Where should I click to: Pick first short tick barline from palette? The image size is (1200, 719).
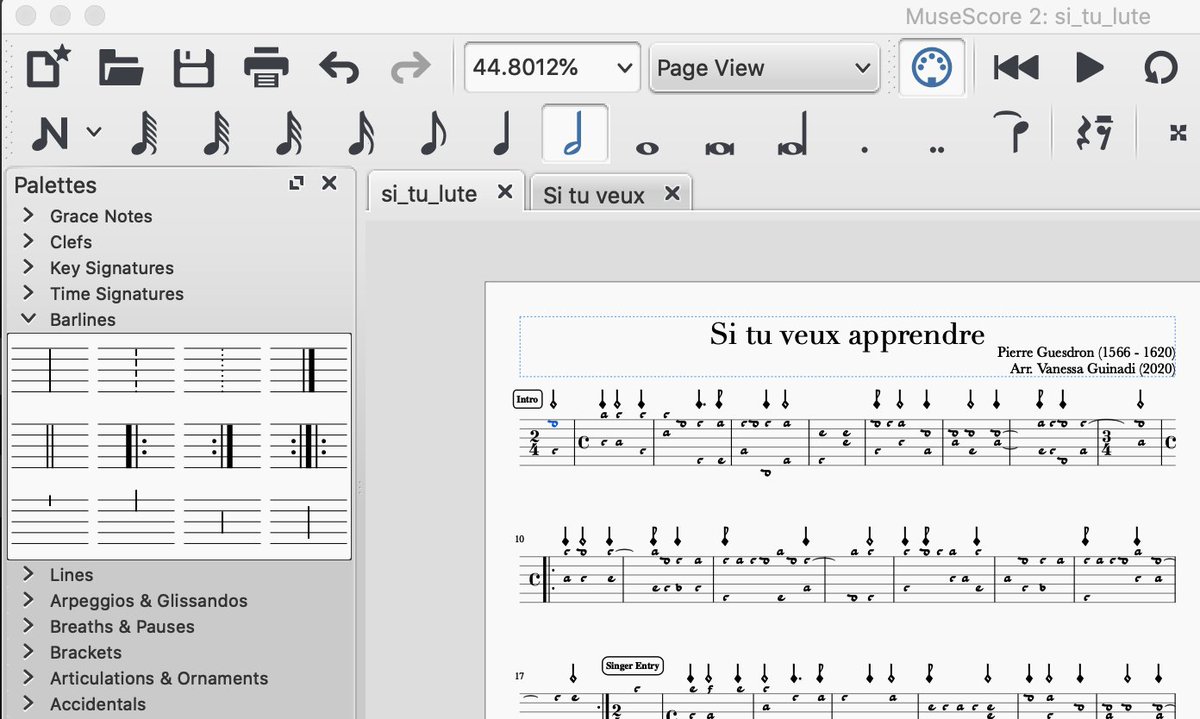(50, 517)
